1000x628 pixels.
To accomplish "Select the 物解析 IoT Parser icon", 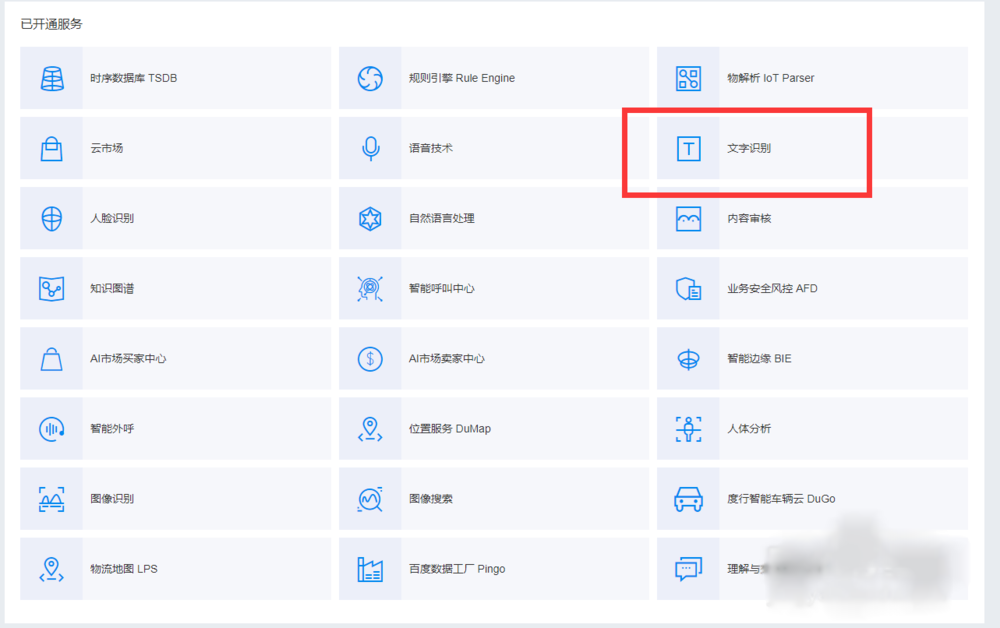I will pyautogui.click(x=688, y=78).
